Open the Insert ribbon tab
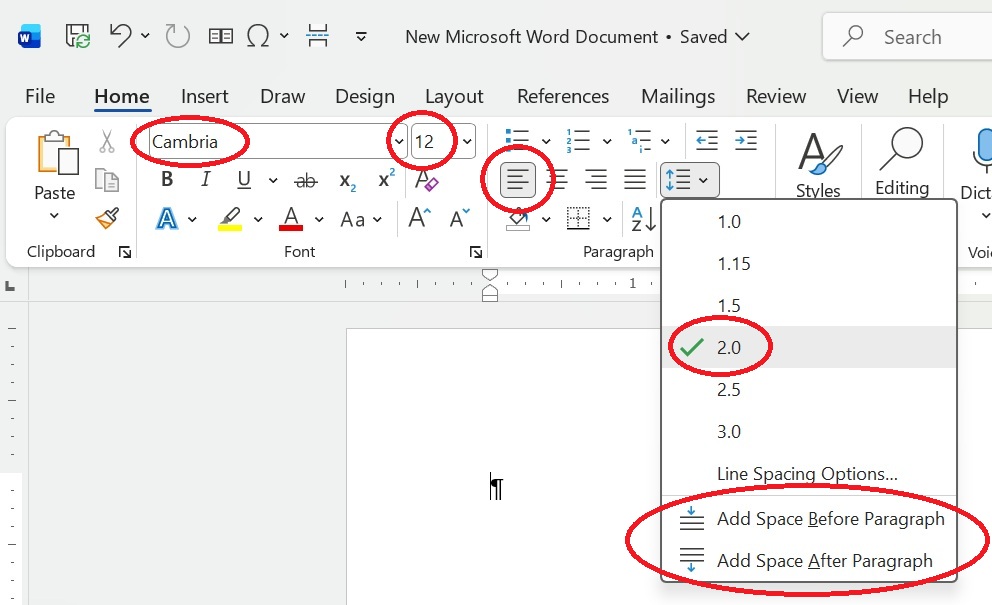This screenshot has height=605, width=992. click(204, 97)
